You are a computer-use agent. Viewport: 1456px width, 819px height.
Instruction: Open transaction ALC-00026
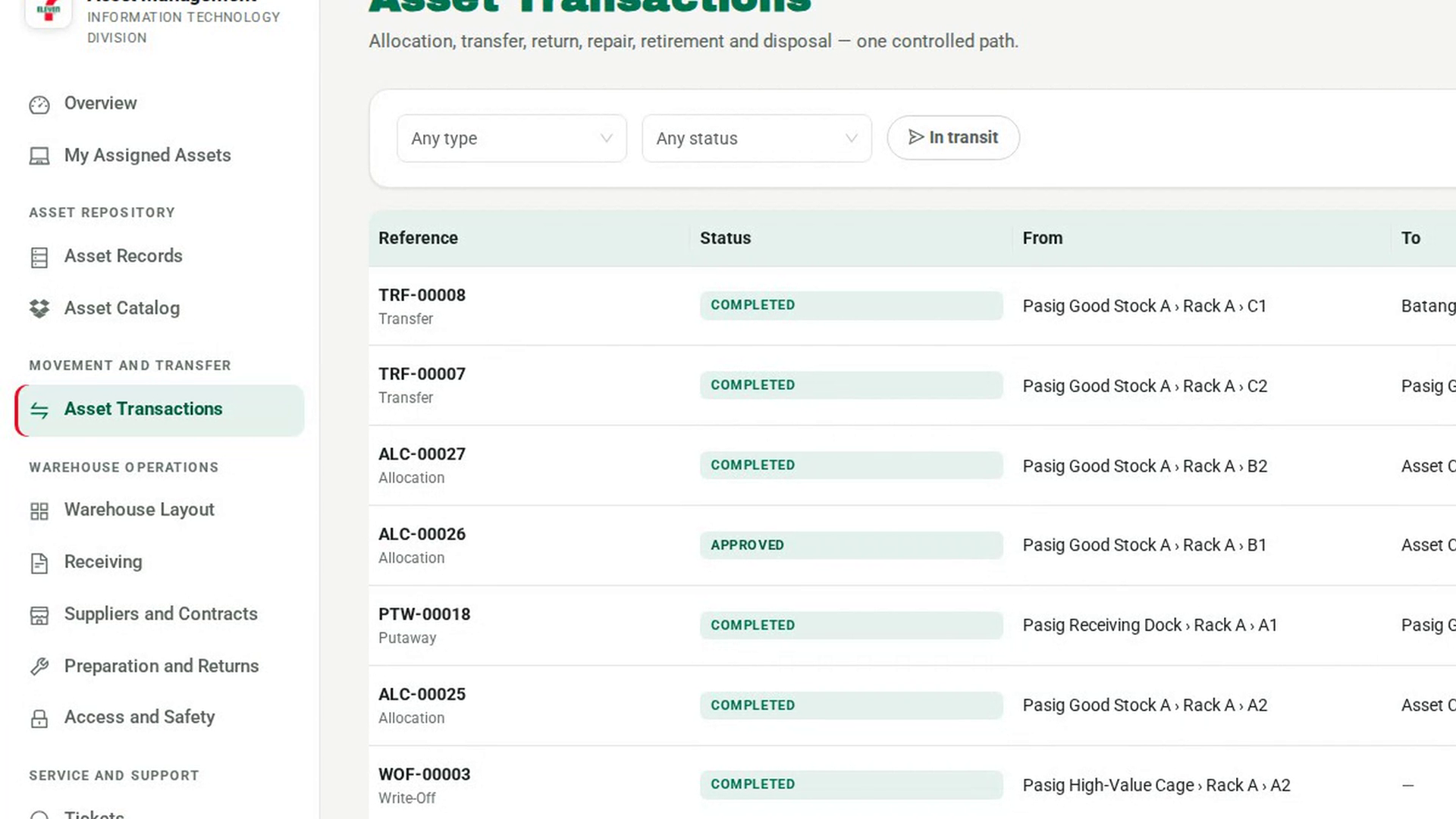pyautogui.click(x=422, y=534)
